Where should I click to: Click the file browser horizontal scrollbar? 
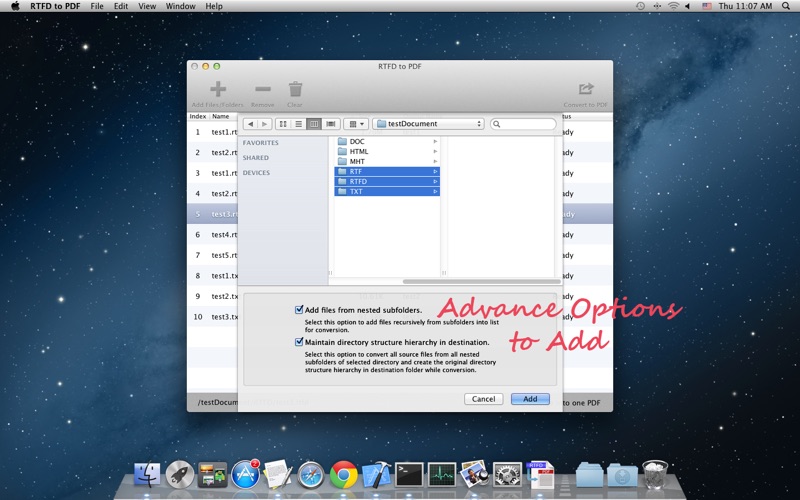[481, 282]
